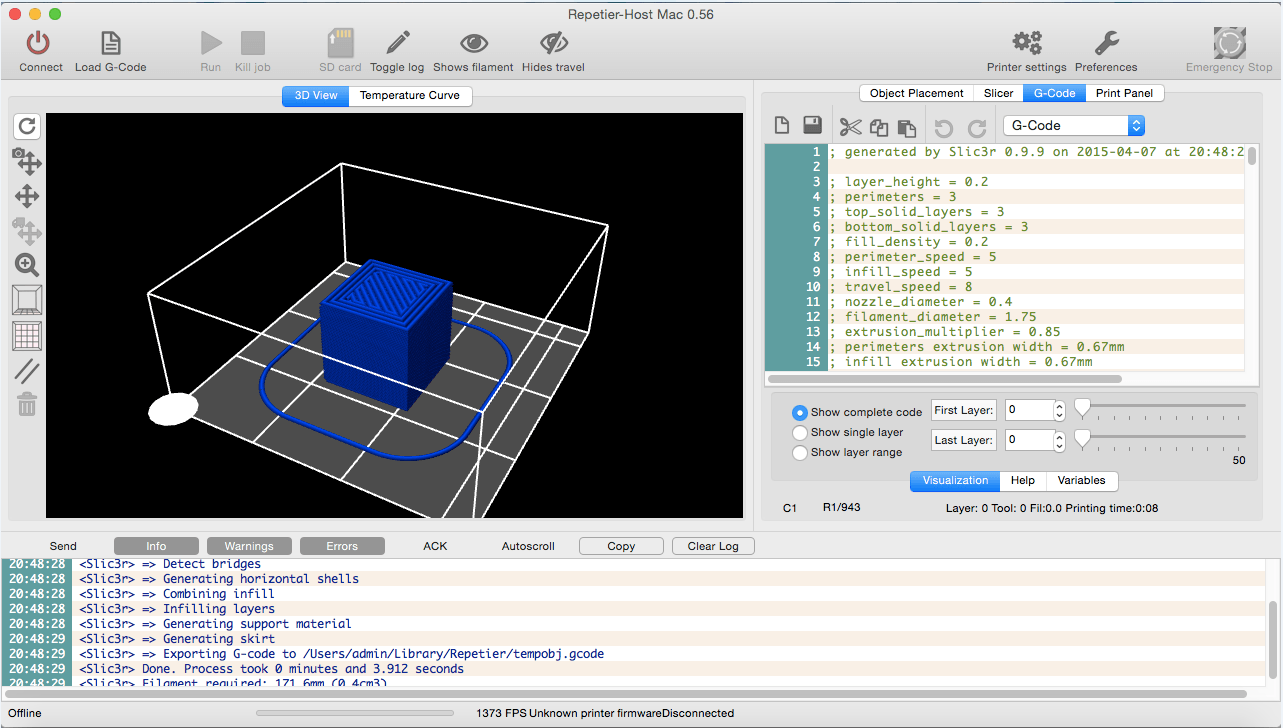Click the copy icon in G-code editor
The width and height of the screenshot is (1283, 728).
879,127
